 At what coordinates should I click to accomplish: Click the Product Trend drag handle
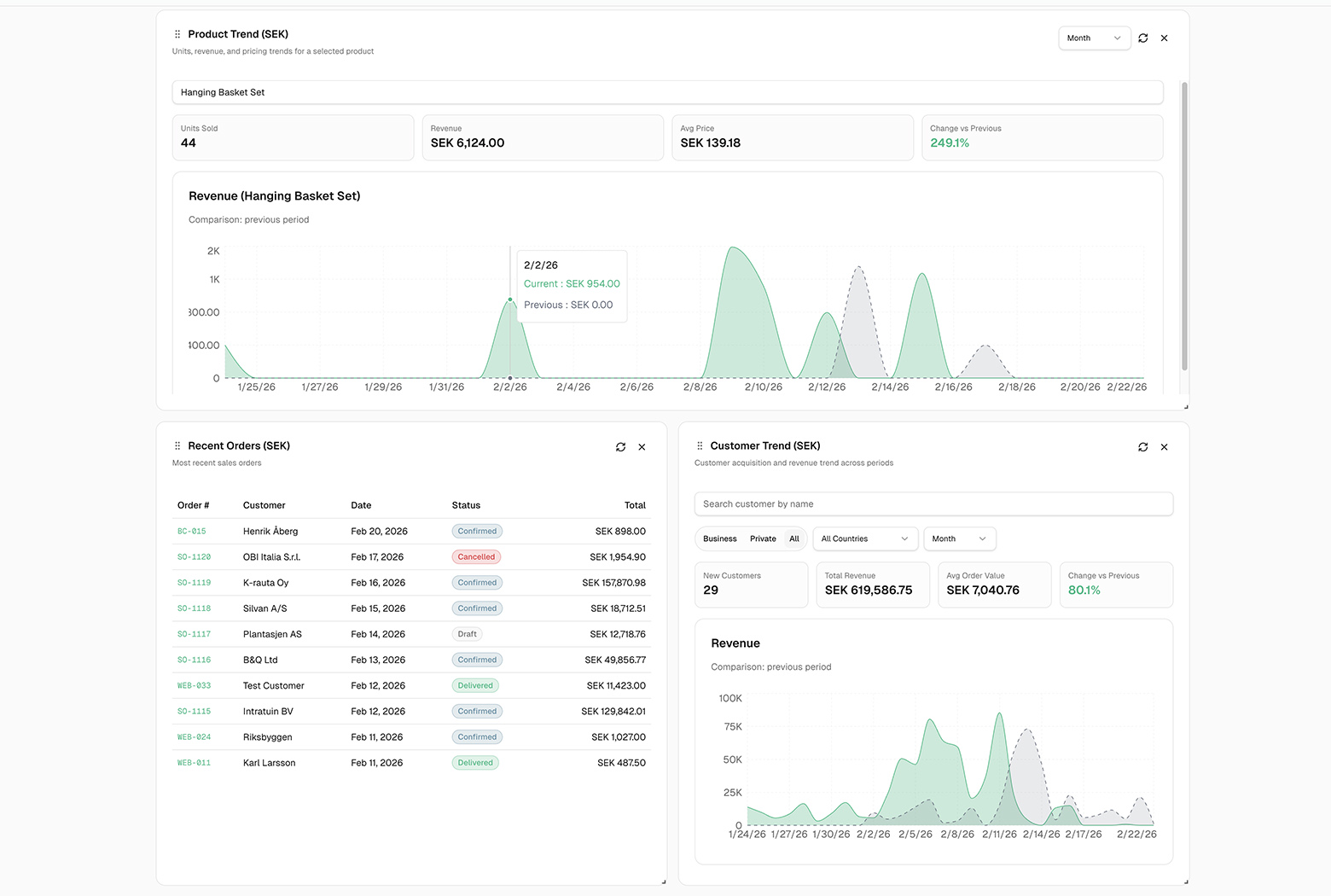[177, 34]
